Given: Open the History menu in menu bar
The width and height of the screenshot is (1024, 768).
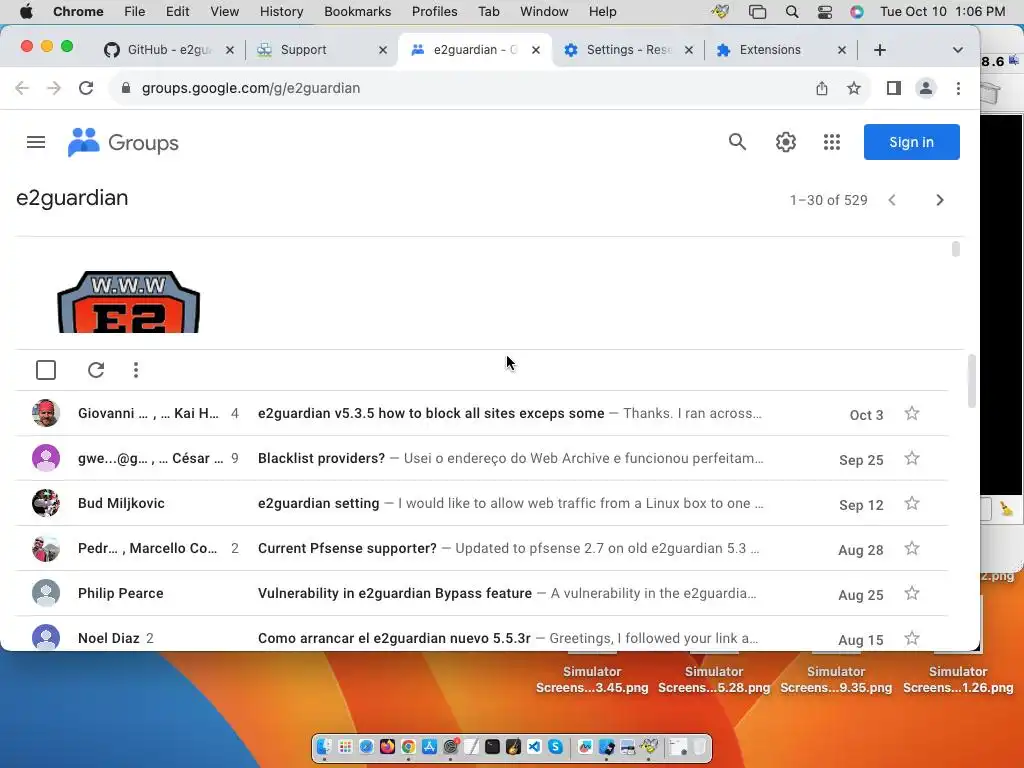Looking at the screenshot, I should point(281,12).
